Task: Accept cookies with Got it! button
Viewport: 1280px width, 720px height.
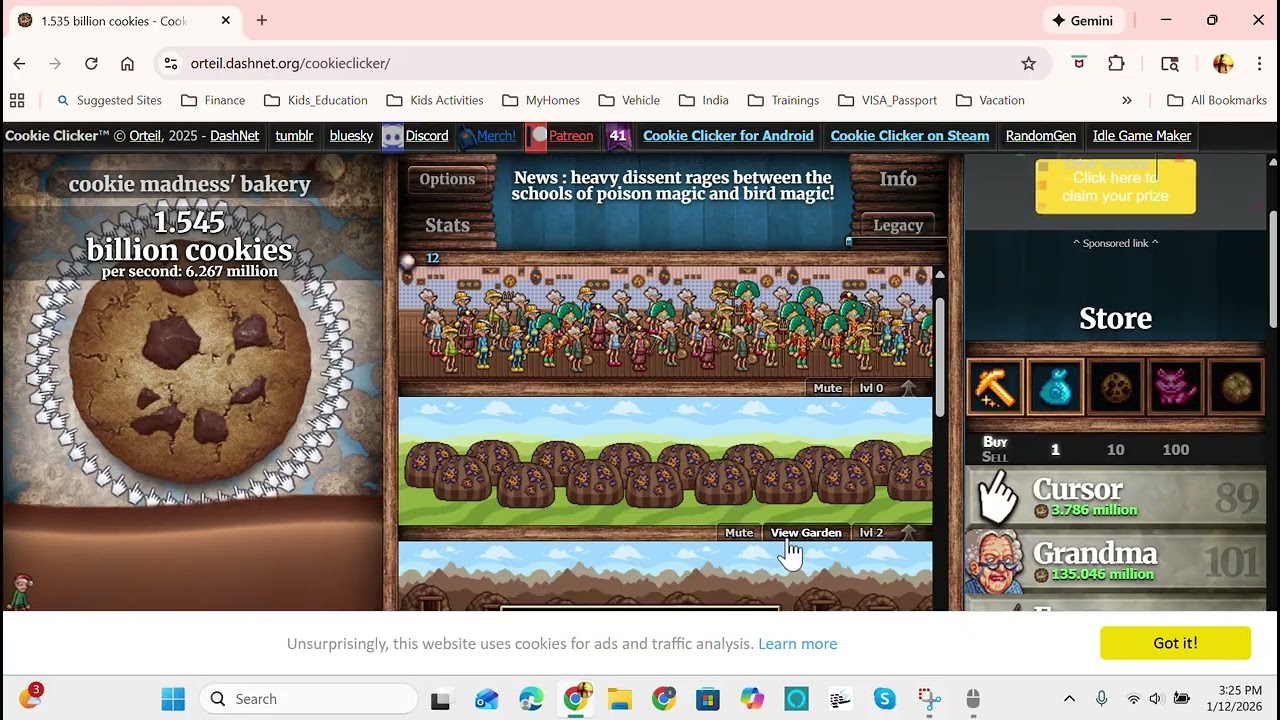Action: [1175, 643]
